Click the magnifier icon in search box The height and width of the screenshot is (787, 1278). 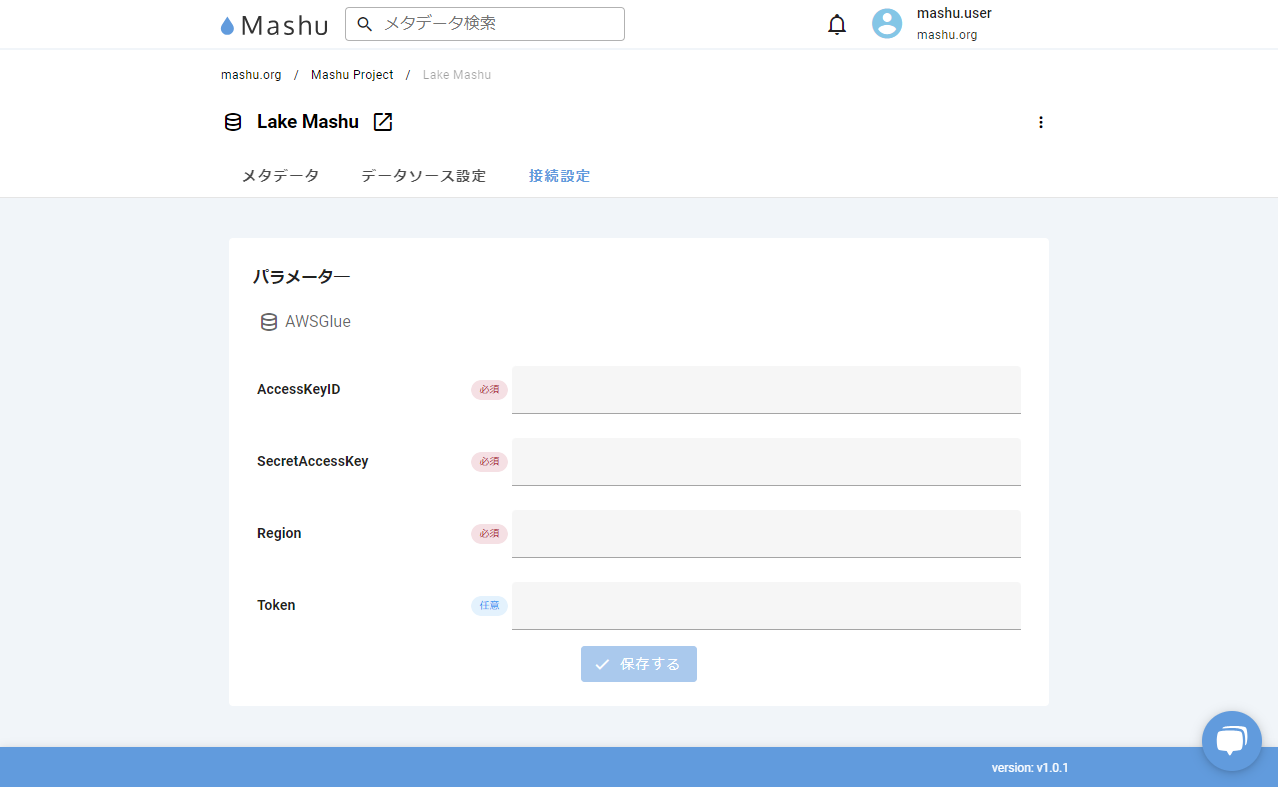[365, 24]
